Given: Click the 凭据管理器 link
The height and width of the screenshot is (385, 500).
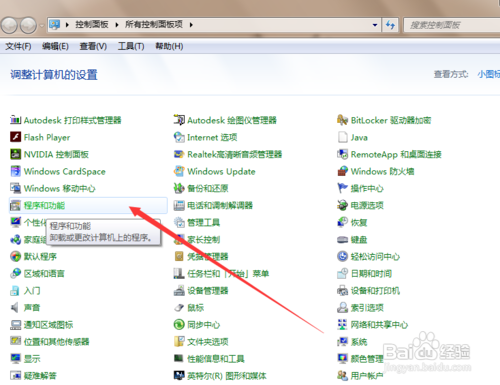Looking at the screenshot, I should [208, 256].
